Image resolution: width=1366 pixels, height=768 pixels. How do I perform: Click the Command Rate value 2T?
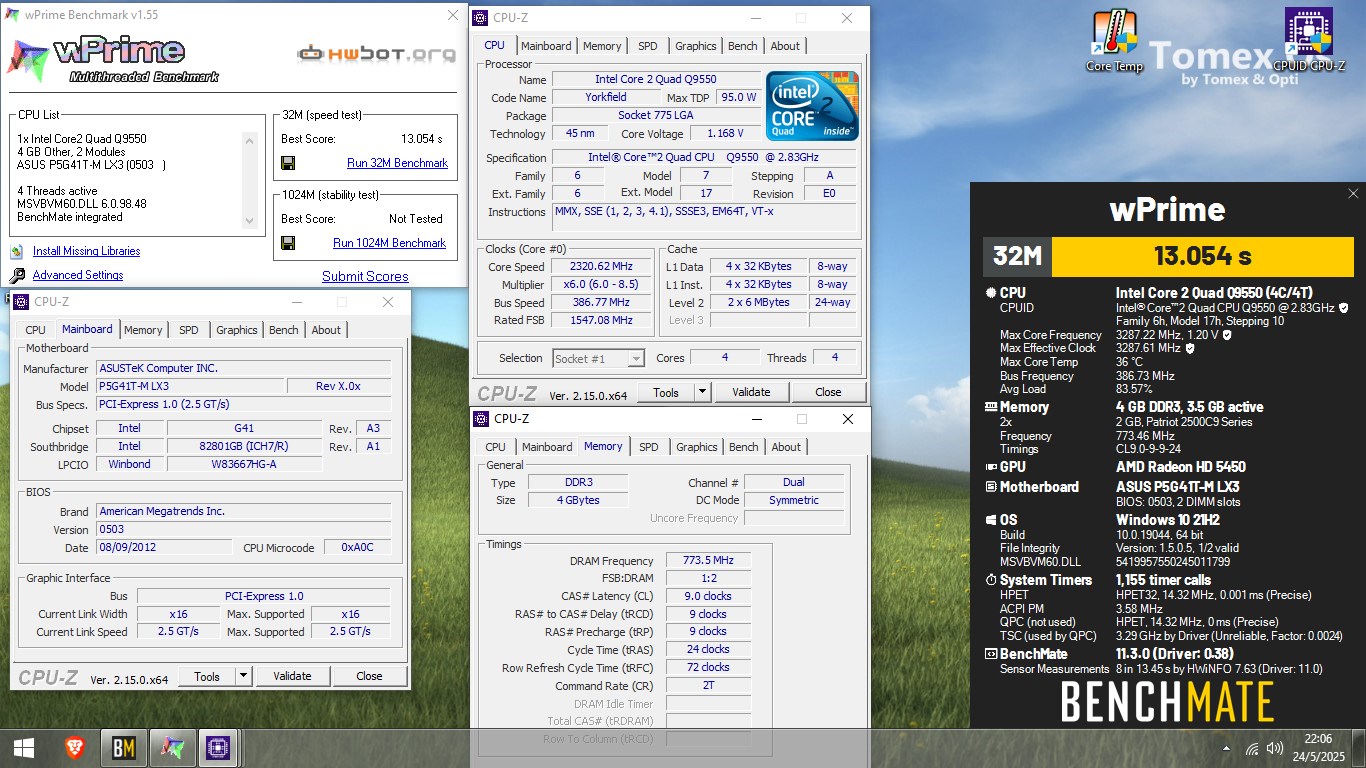point(707,687)
